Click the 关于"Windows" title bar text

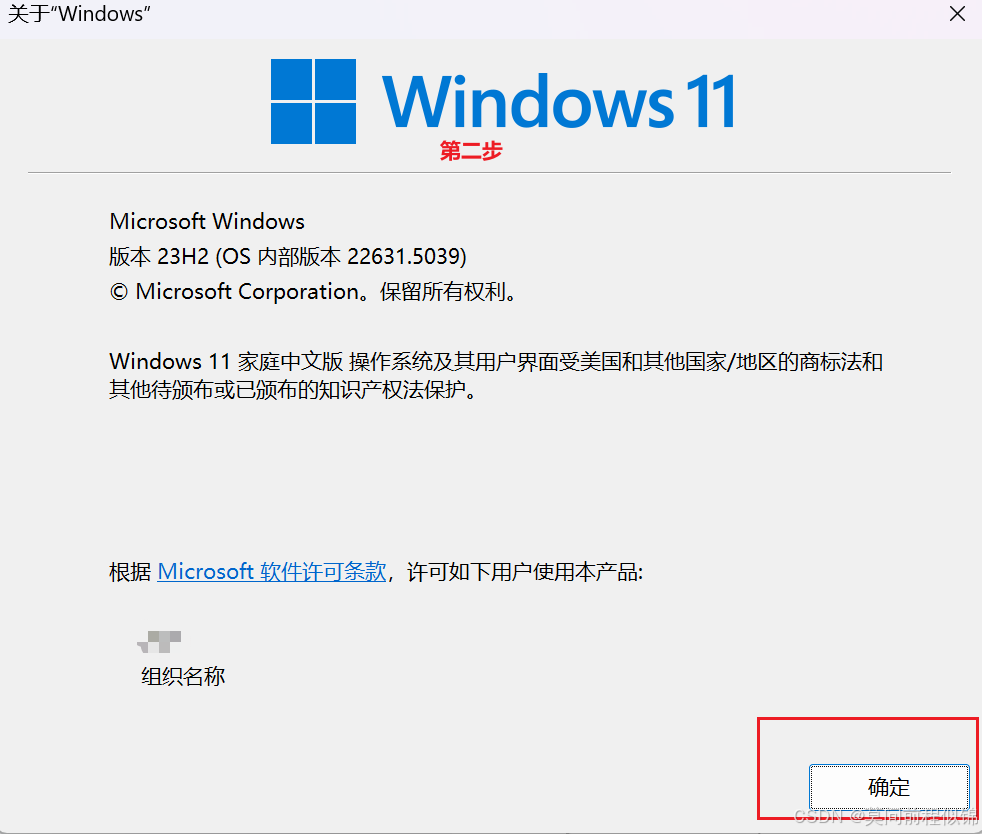click(x=79, y=14)
